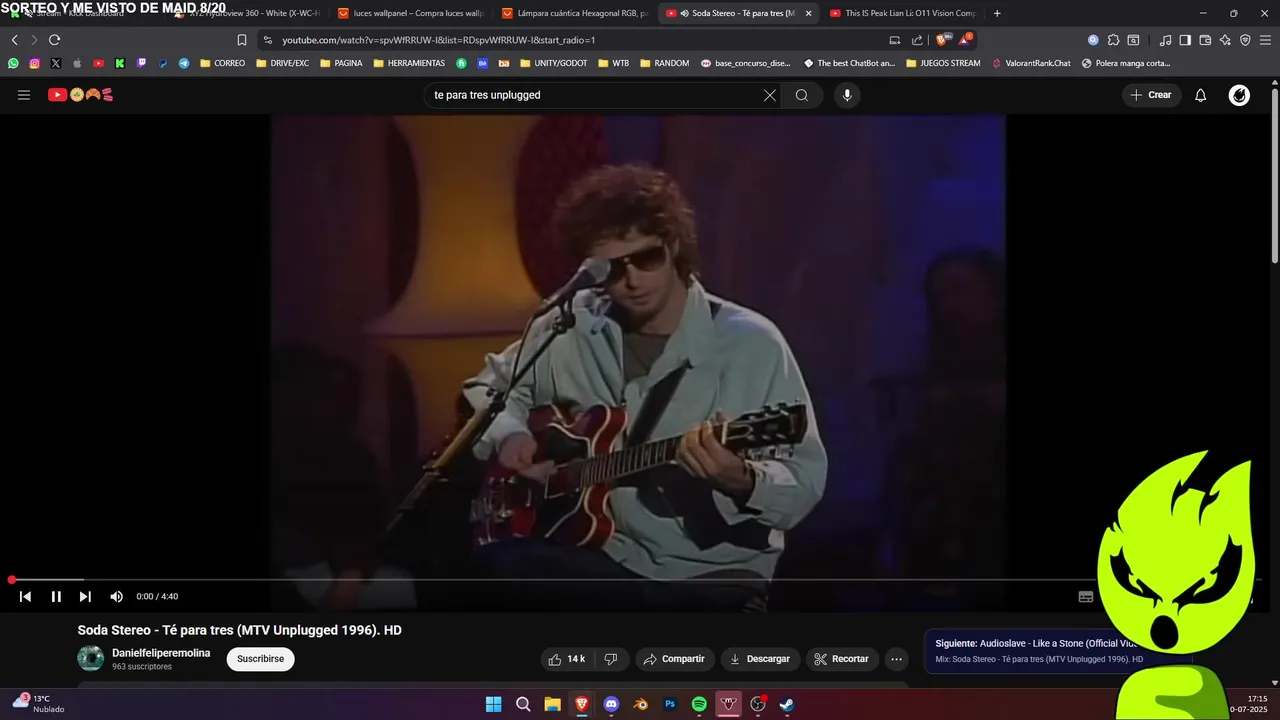1280x720 pixels.
Task: Open the DRIVE/EXC bookmarks folder
Action: 282,63
